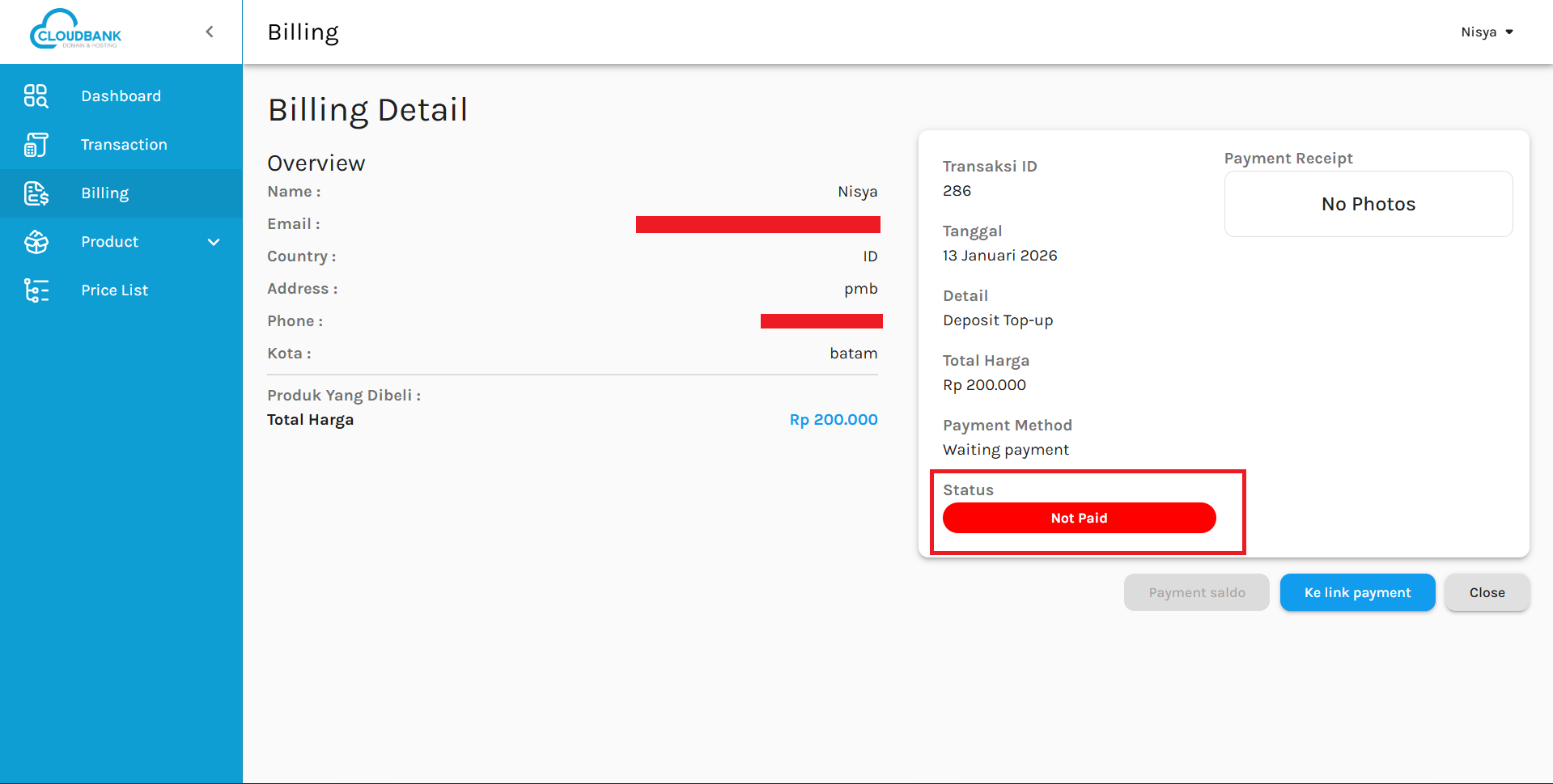Click the Dashboard grid icon
This screenshot has height=784, width=1553.
(x=36, y=96)
